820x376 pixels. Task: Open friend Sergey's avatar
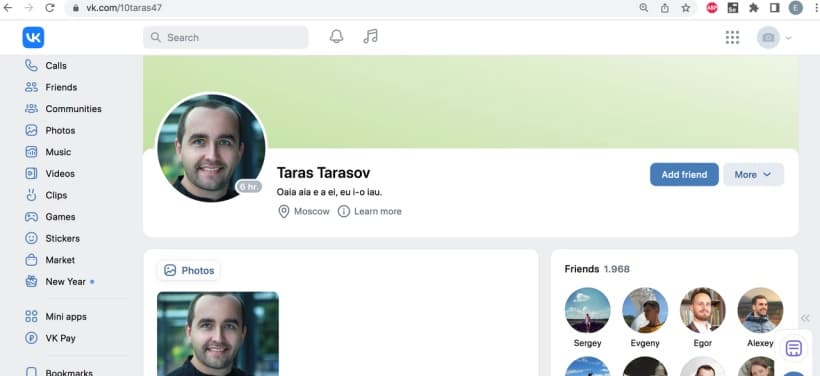[587, 310]
